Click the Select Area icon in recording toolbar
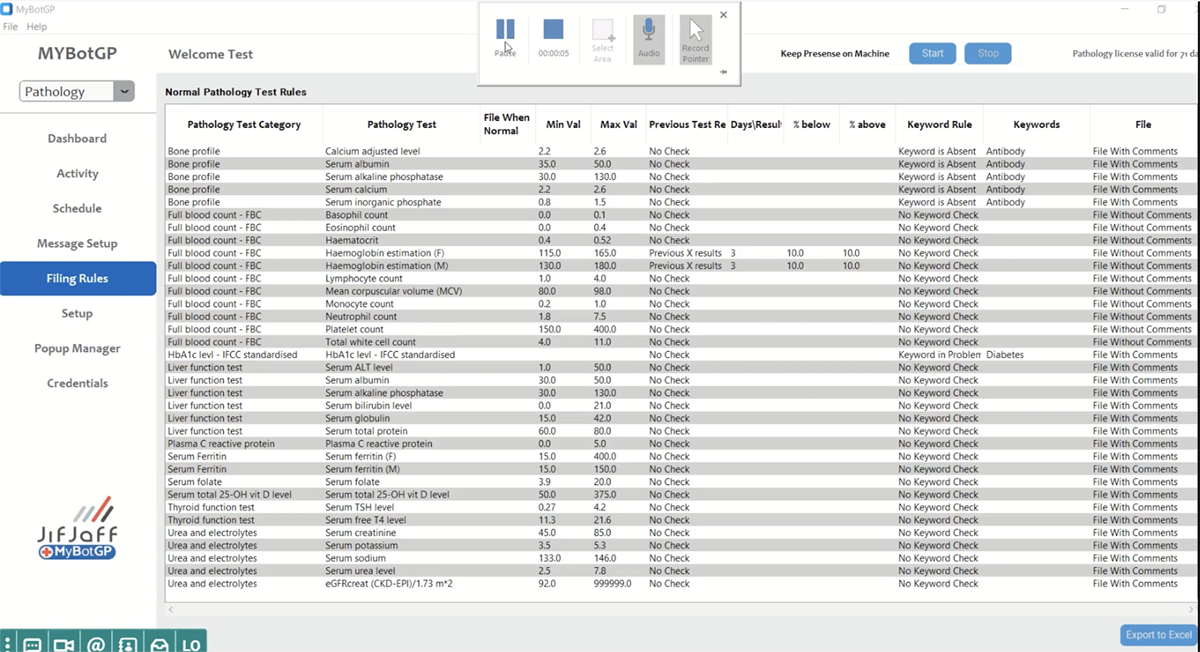Viewport: 1200px width, 652px height. point(602,30)
